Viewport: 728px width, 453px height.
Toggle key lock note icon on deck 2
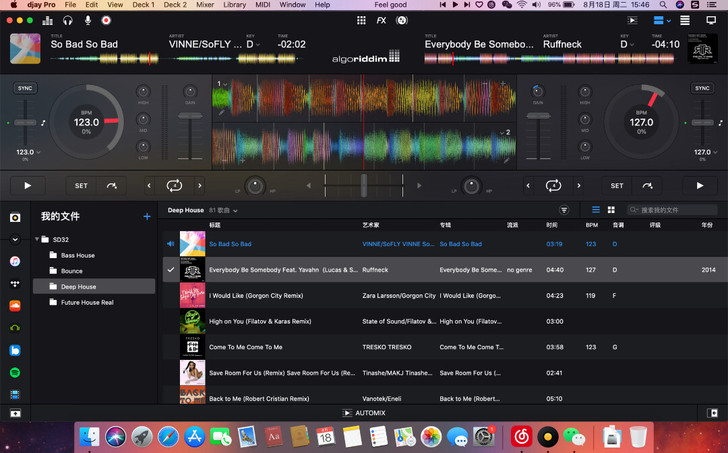pyautogui.click(x=720, y=123)
